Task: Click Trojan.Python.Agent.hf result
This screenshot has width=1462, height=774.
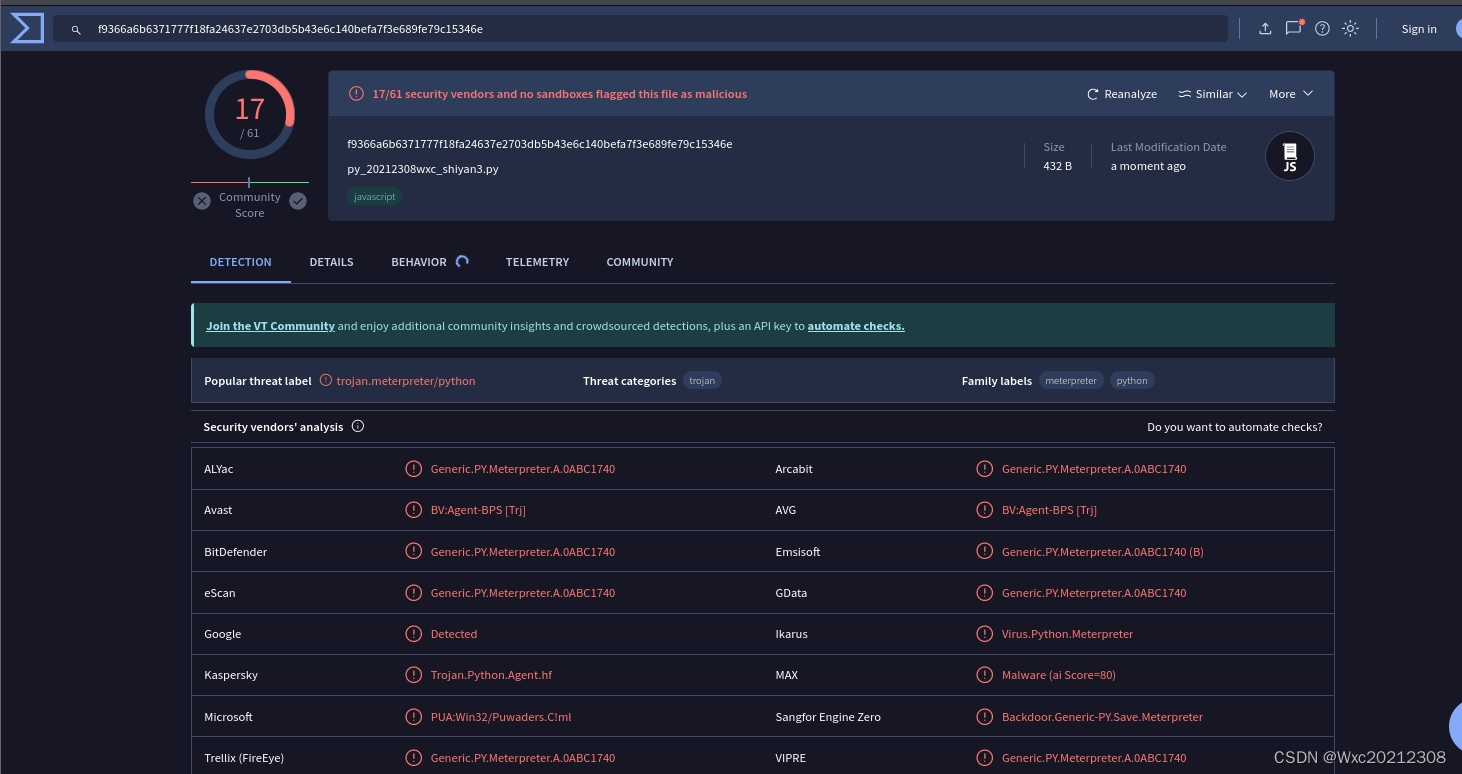Action: (491, 675)
